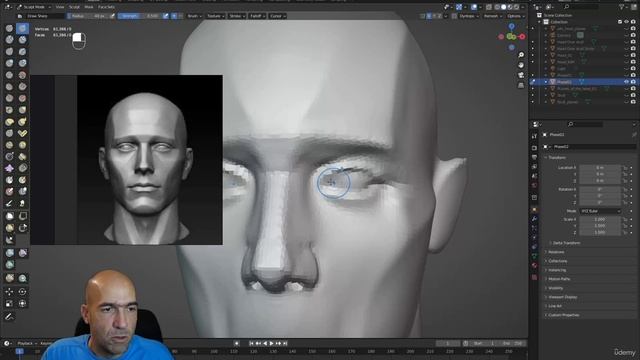
Task: Select the Clay brush tool
Action: coord(9,40)
